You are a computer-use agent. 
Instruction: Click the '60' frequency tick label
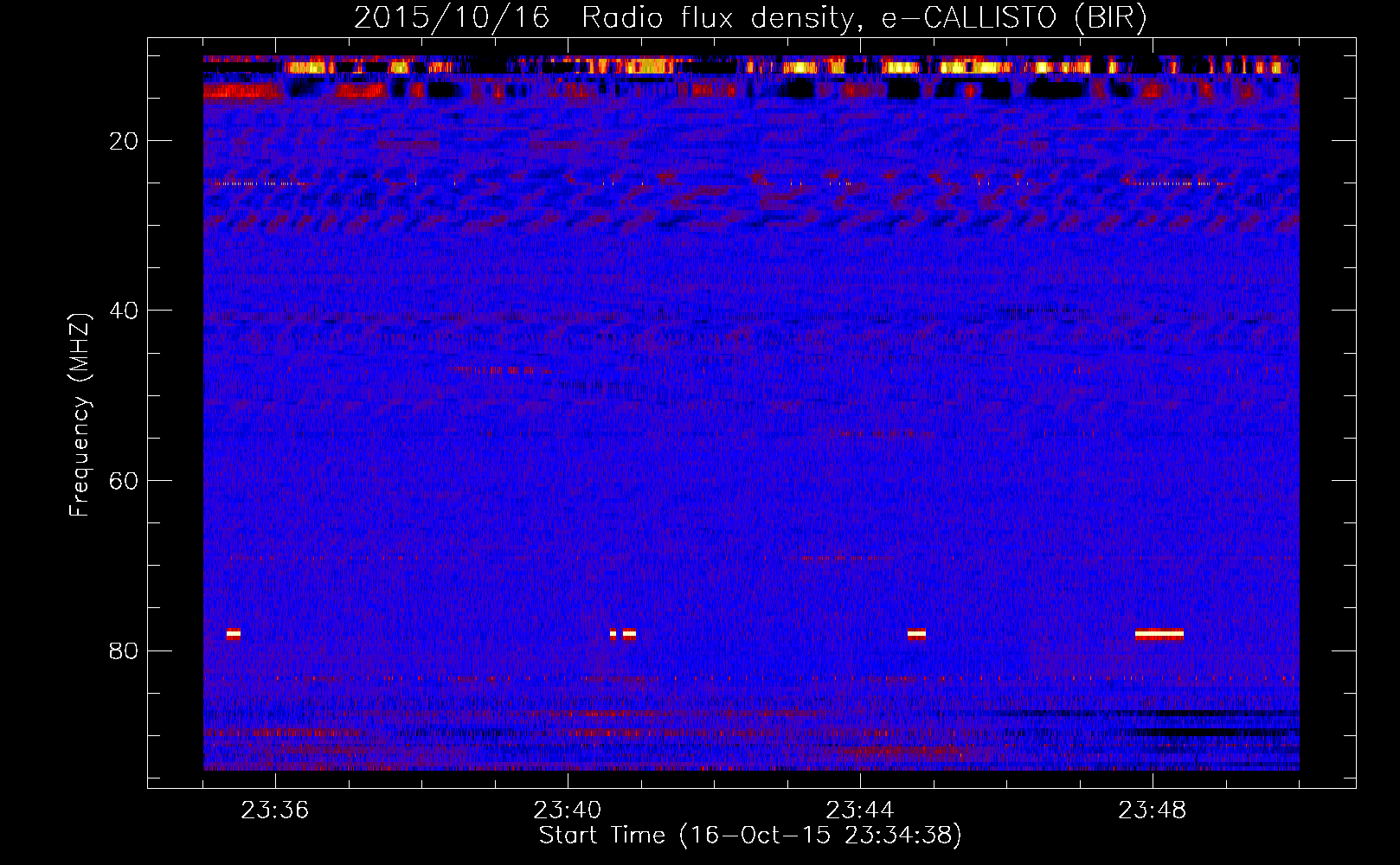pos(125,481)
